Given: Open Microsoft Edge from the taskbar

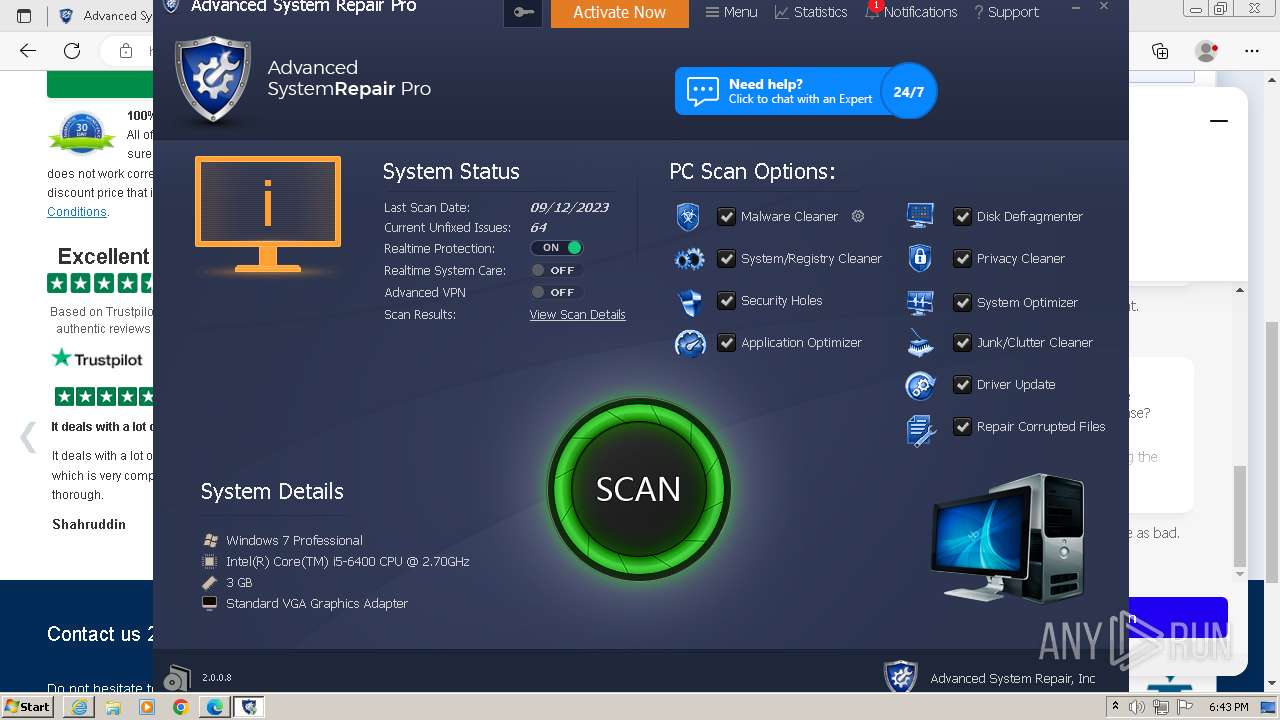Looking at the screenshot, I should 215,707.
